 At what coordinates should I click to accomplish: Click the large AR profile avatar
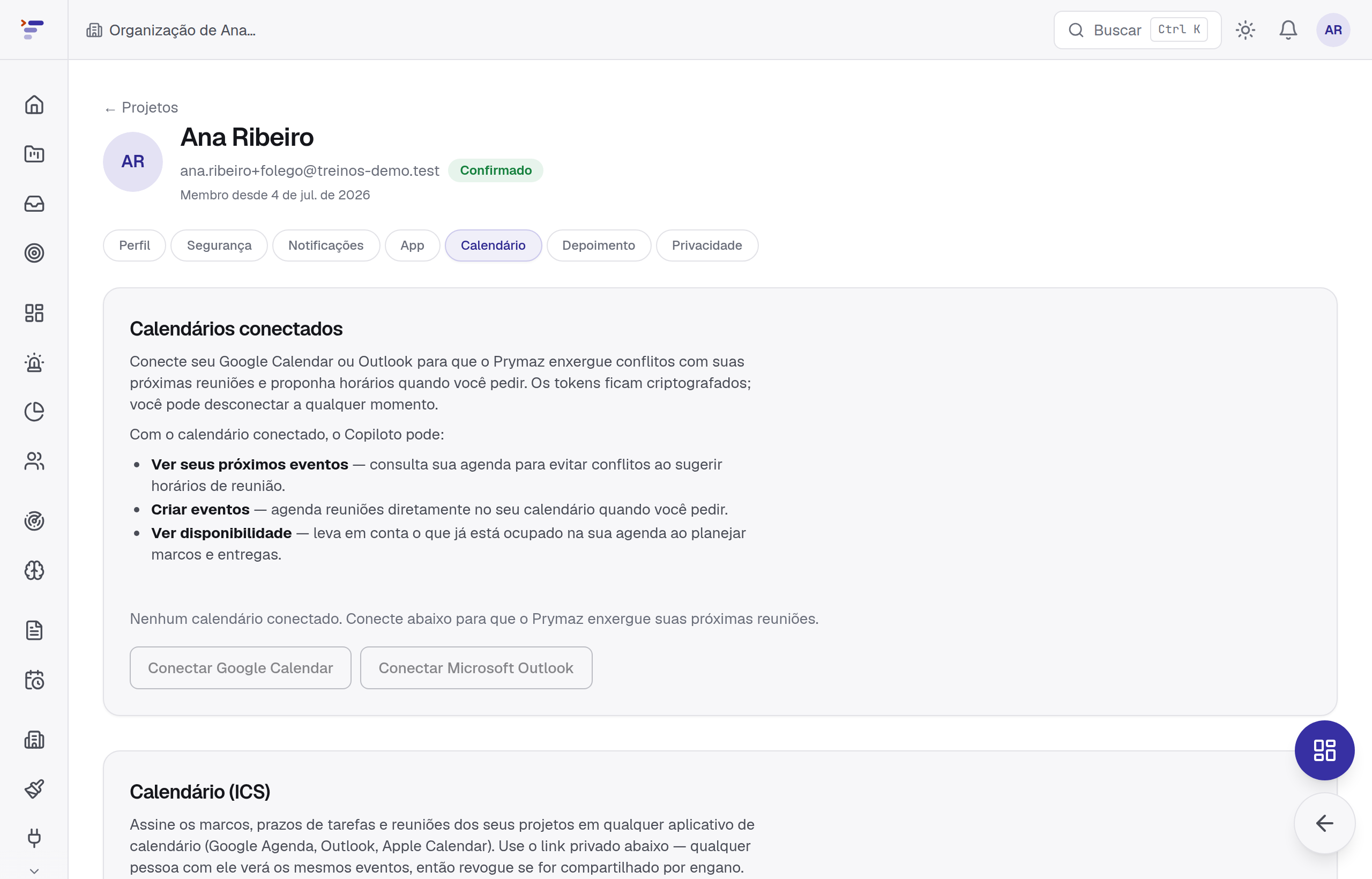click(133, 161)
